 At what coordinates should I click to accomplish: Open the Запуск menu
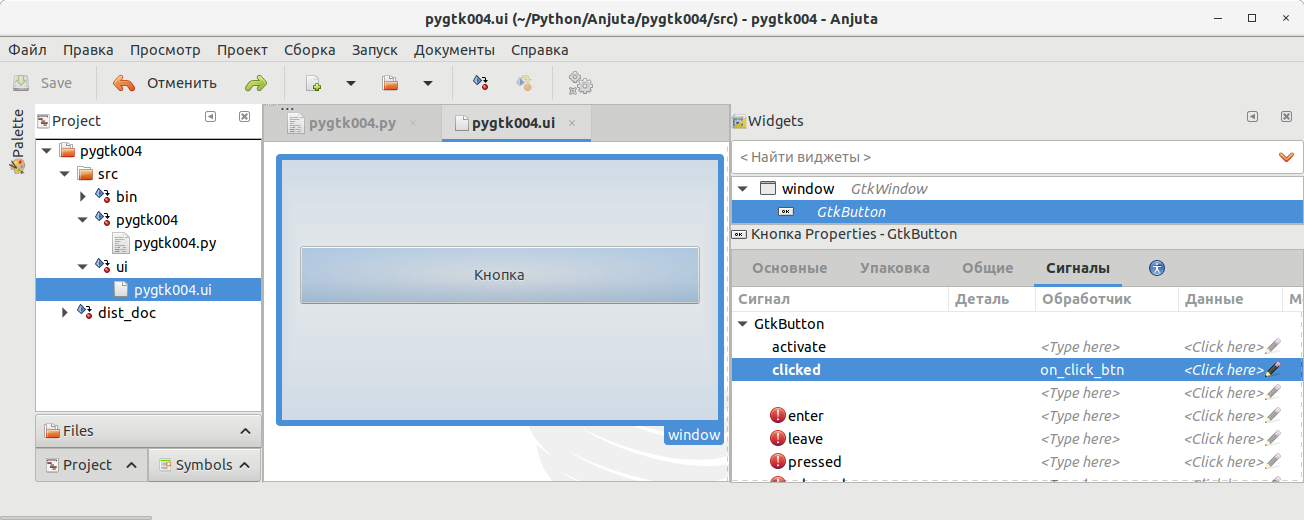(375, 50)
